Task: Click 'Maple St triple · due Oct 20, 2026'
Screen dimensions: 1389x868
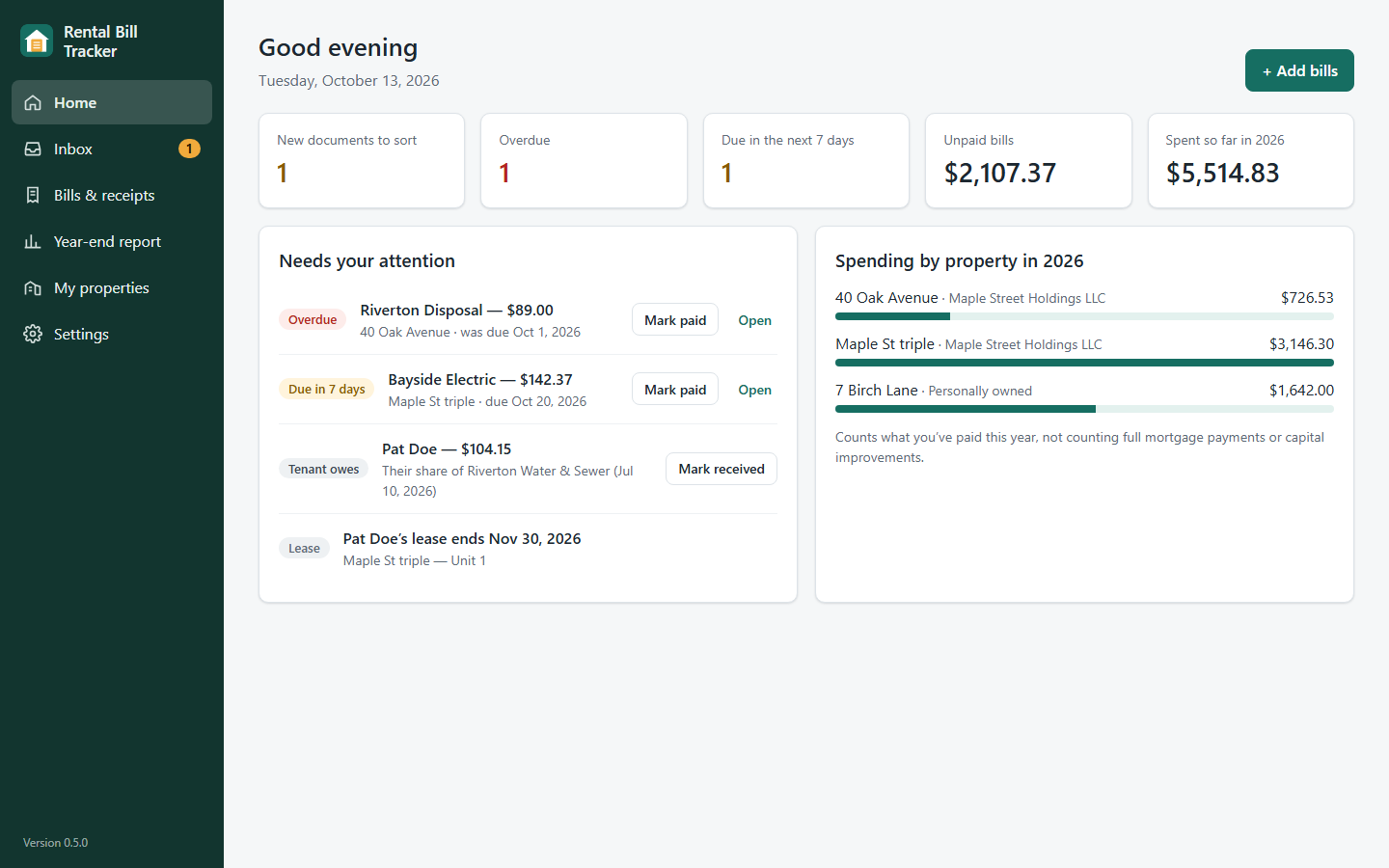Action: (487, 401)
